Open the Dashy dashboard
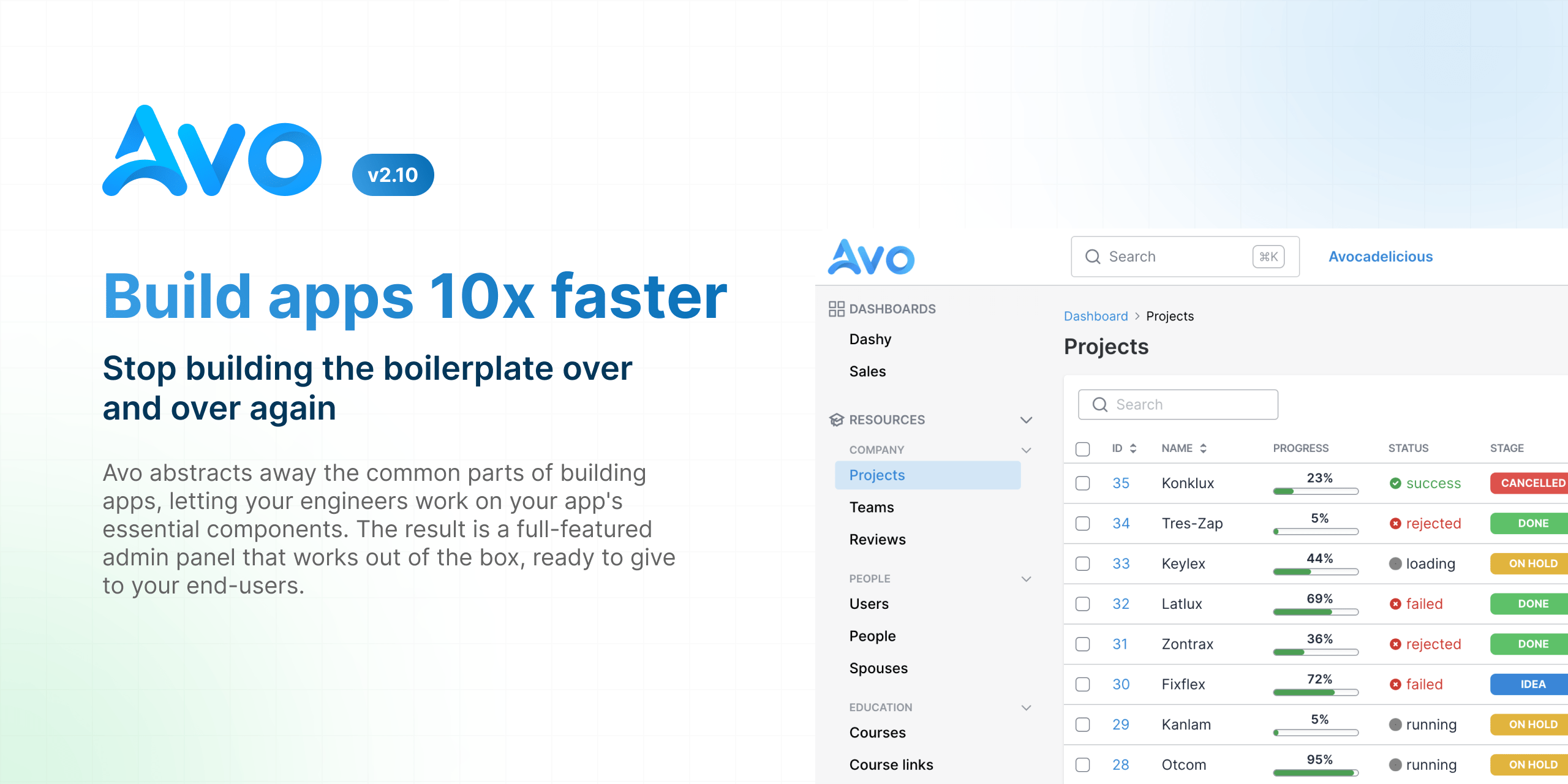Screen dimensions: 1568x784 (x=870, y=339)
